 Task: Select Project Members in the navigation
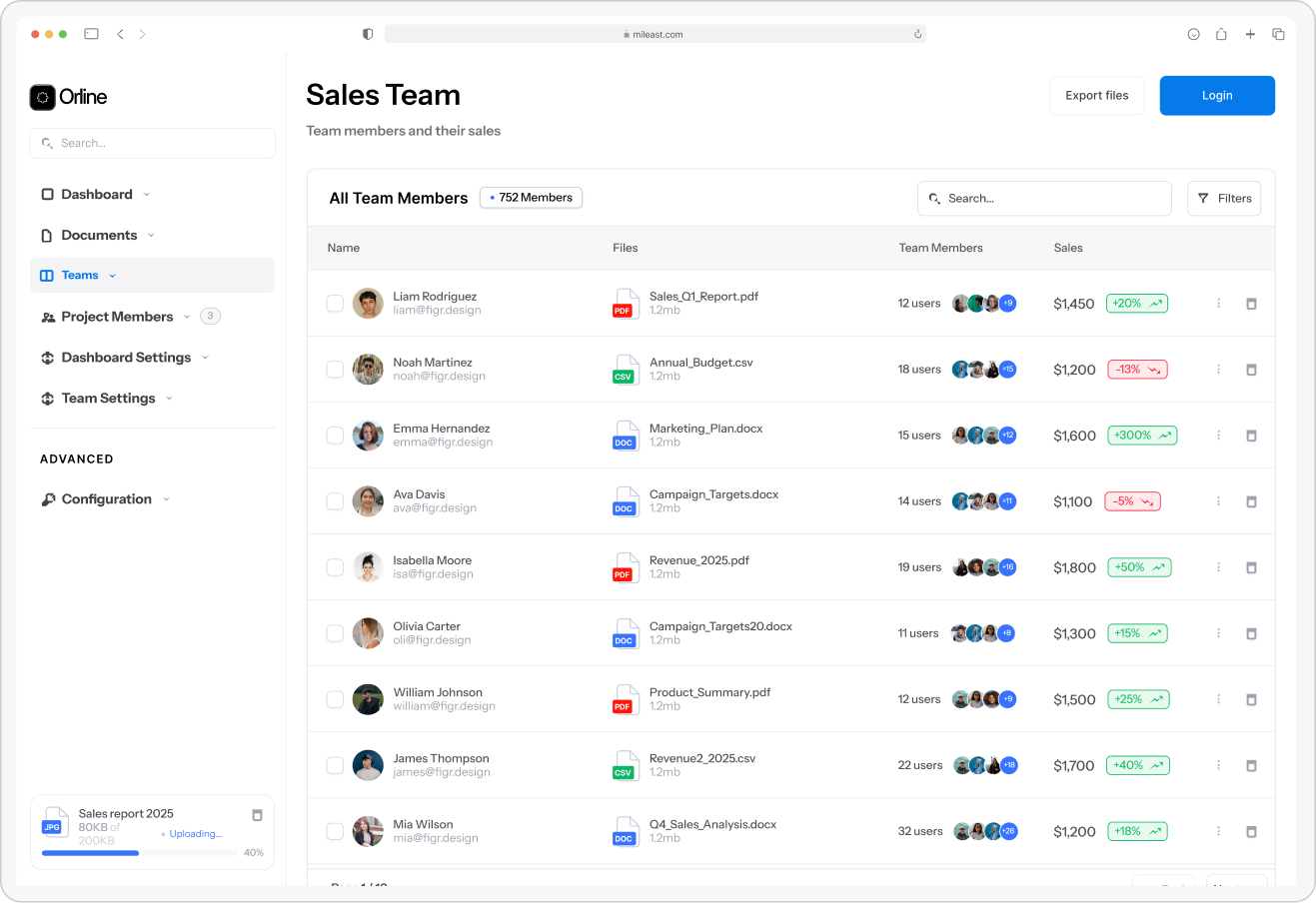coord(117,316)
